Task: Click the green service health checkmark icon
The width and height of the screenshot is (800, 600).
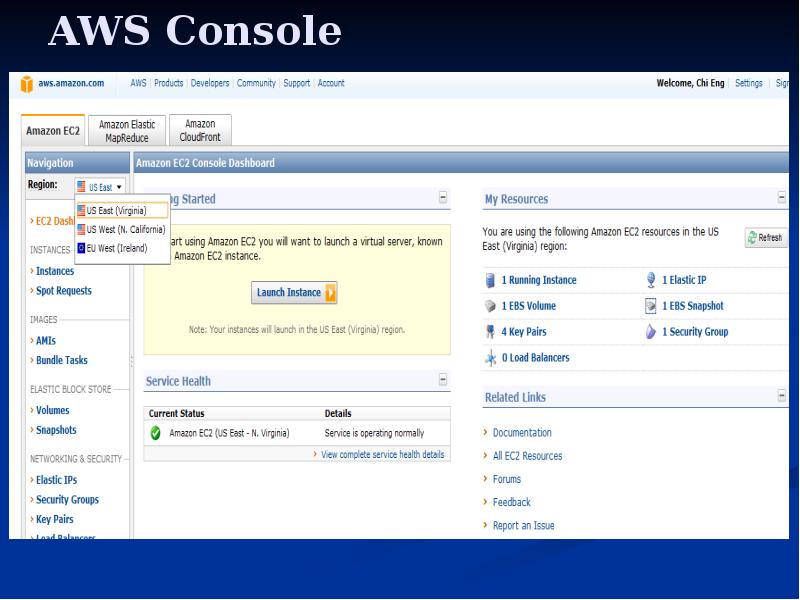Action: tap(154, 434)
